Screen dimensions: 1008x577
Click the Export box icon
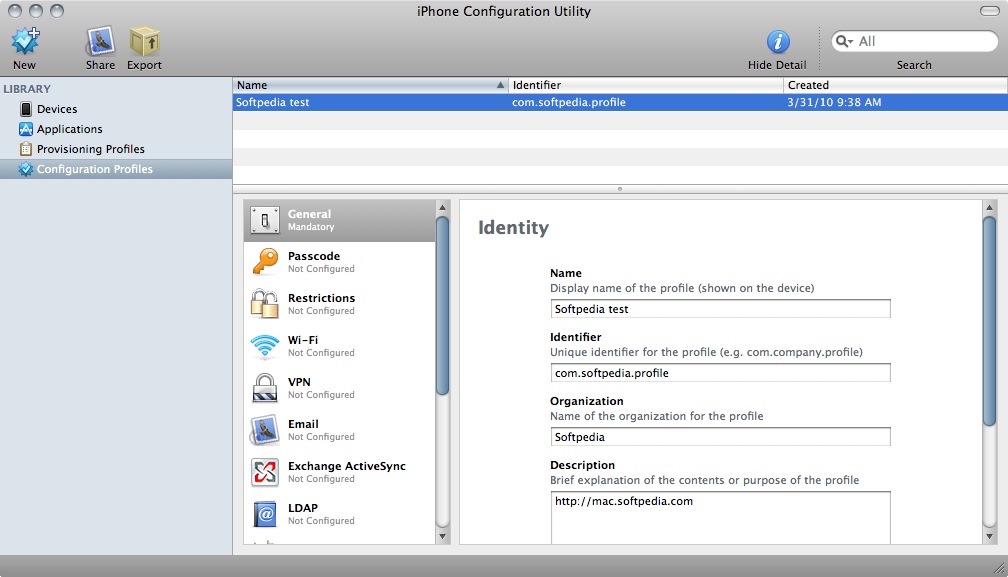coord(144,42)
